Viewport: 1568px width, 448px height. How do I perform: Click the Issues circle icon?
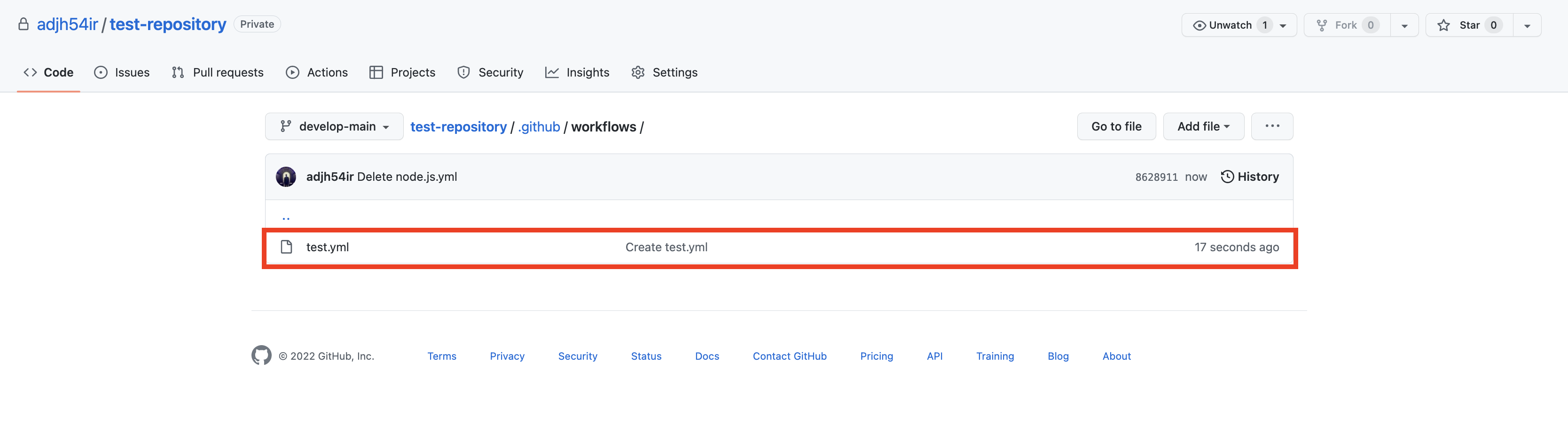point(101,72)
